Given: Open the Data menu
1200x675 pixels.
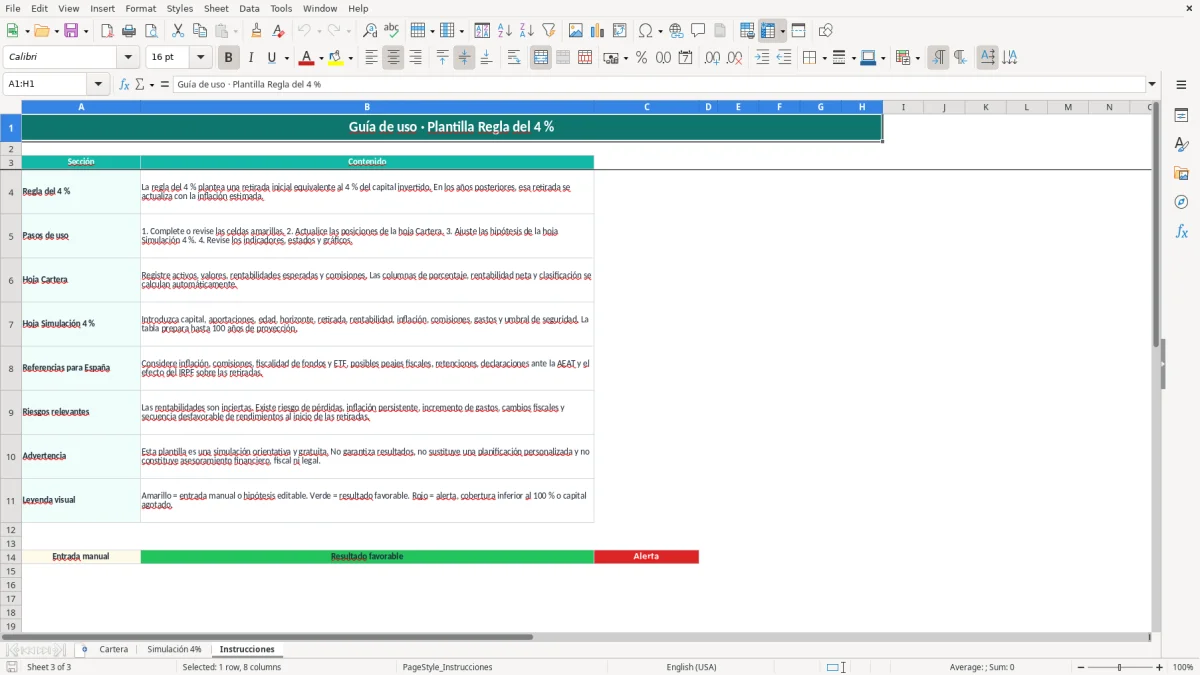Looking at the screenshot, I should (249, 8).
